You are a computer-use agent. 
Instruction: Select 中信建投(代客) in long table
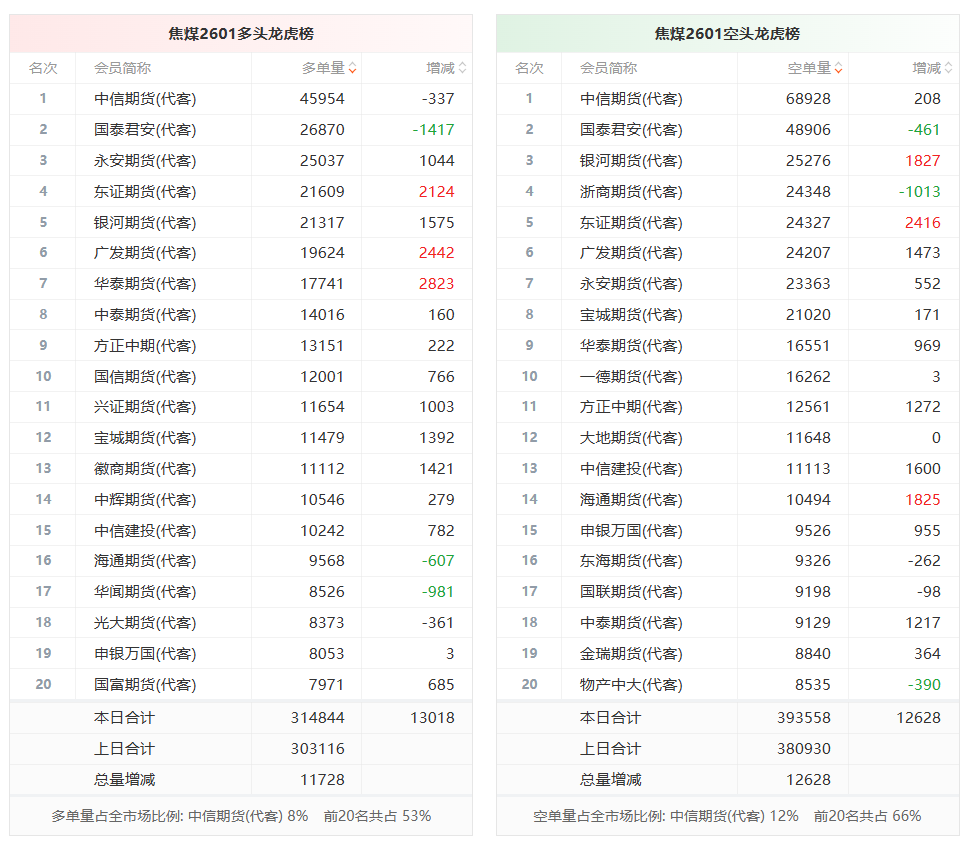tap(145, 530)
